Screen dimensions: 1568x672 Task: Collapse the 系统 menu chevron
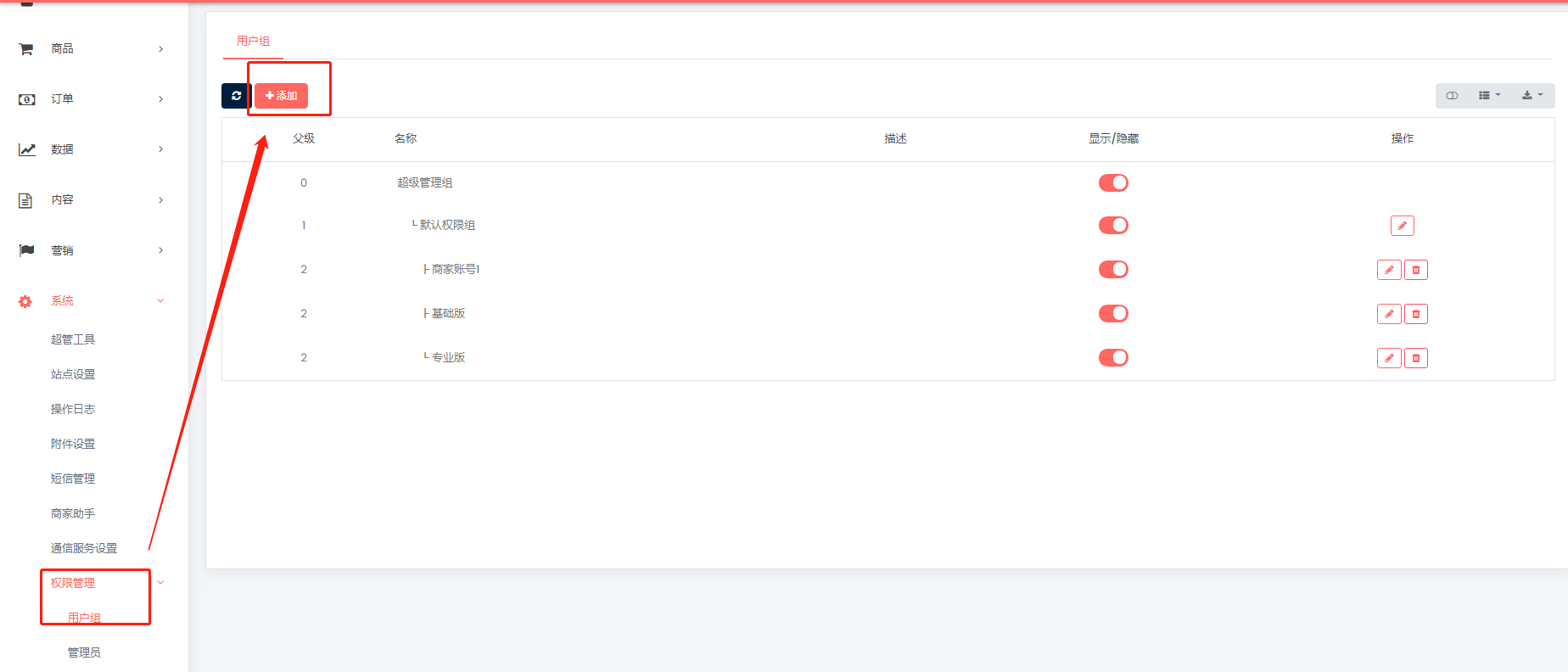160,301
